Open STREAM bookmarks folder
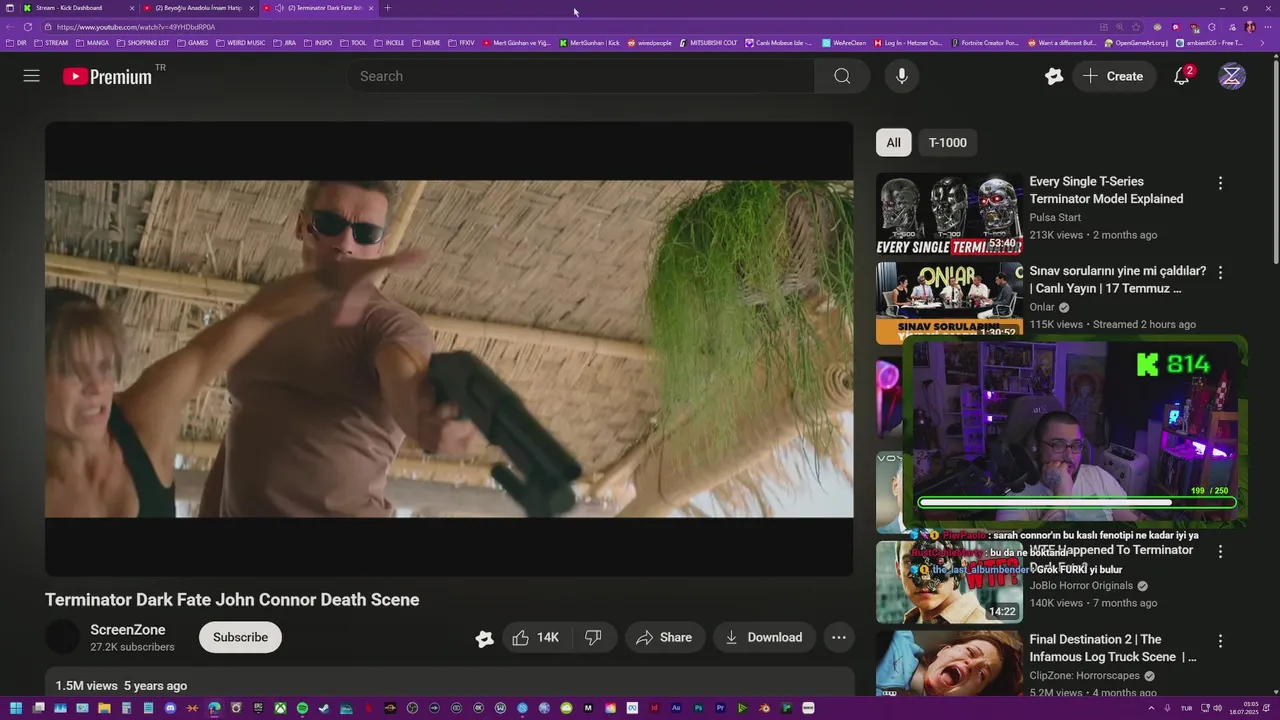1280x720 pixels. pyautogui.click(x=50, y=43)
